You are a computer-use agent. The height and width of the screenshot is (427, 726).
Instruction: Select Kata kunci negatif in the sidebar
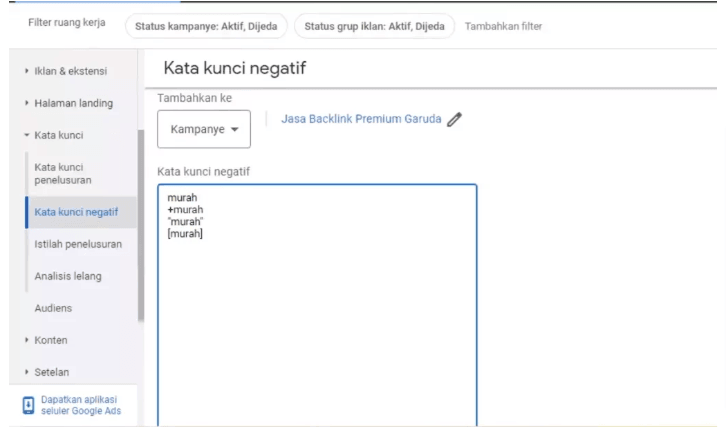coord(77,211)
